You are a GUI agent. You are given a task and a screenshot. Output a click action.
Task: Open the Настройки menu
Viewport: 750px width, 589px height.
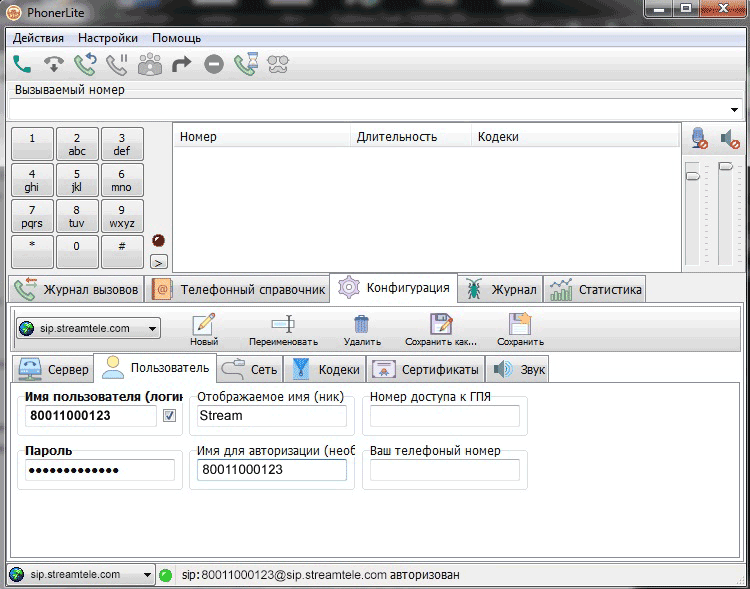pos(108,38)
